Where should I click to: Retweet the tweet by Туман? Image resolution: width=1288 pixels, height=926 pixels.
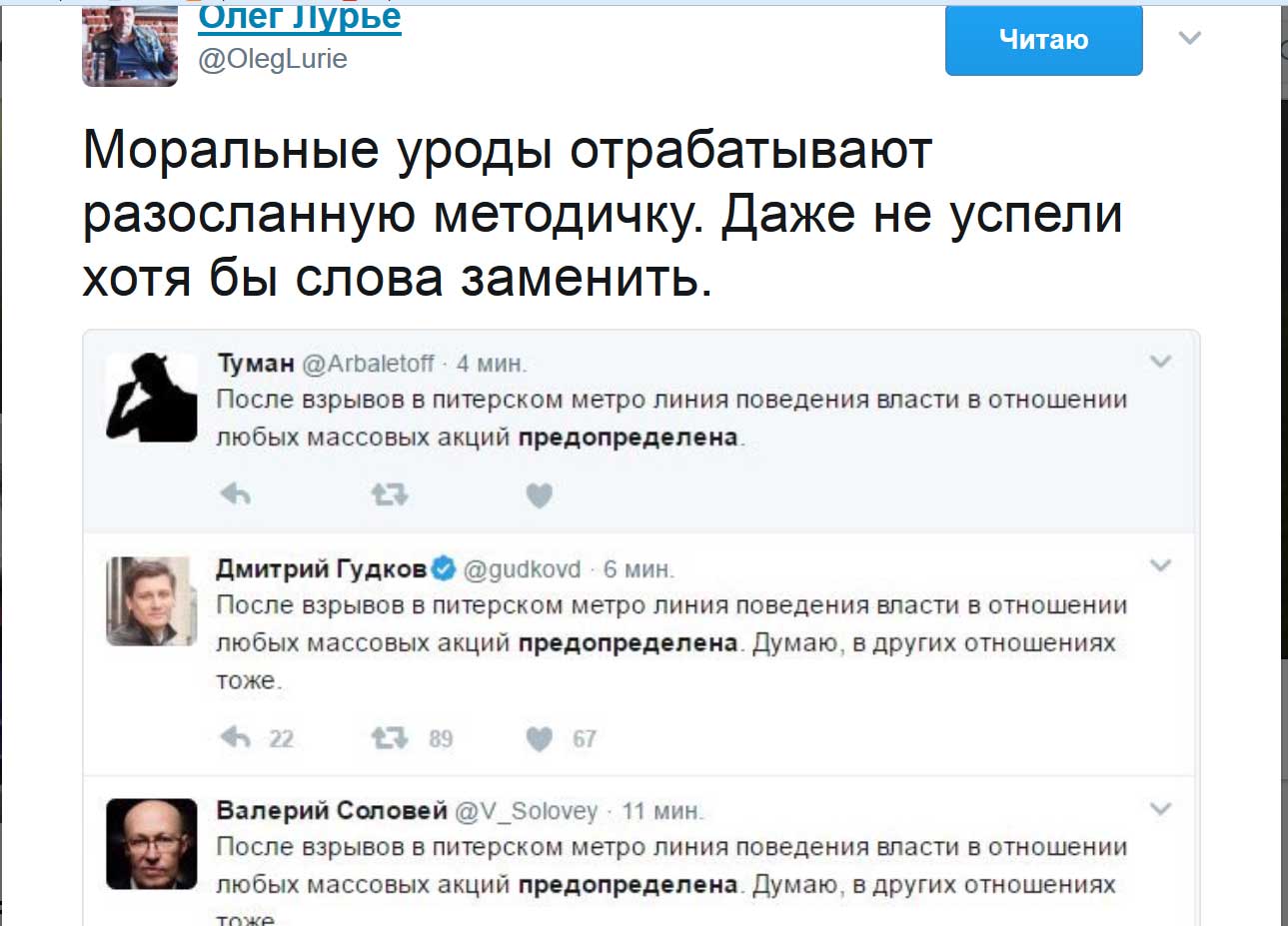(389, 494)
